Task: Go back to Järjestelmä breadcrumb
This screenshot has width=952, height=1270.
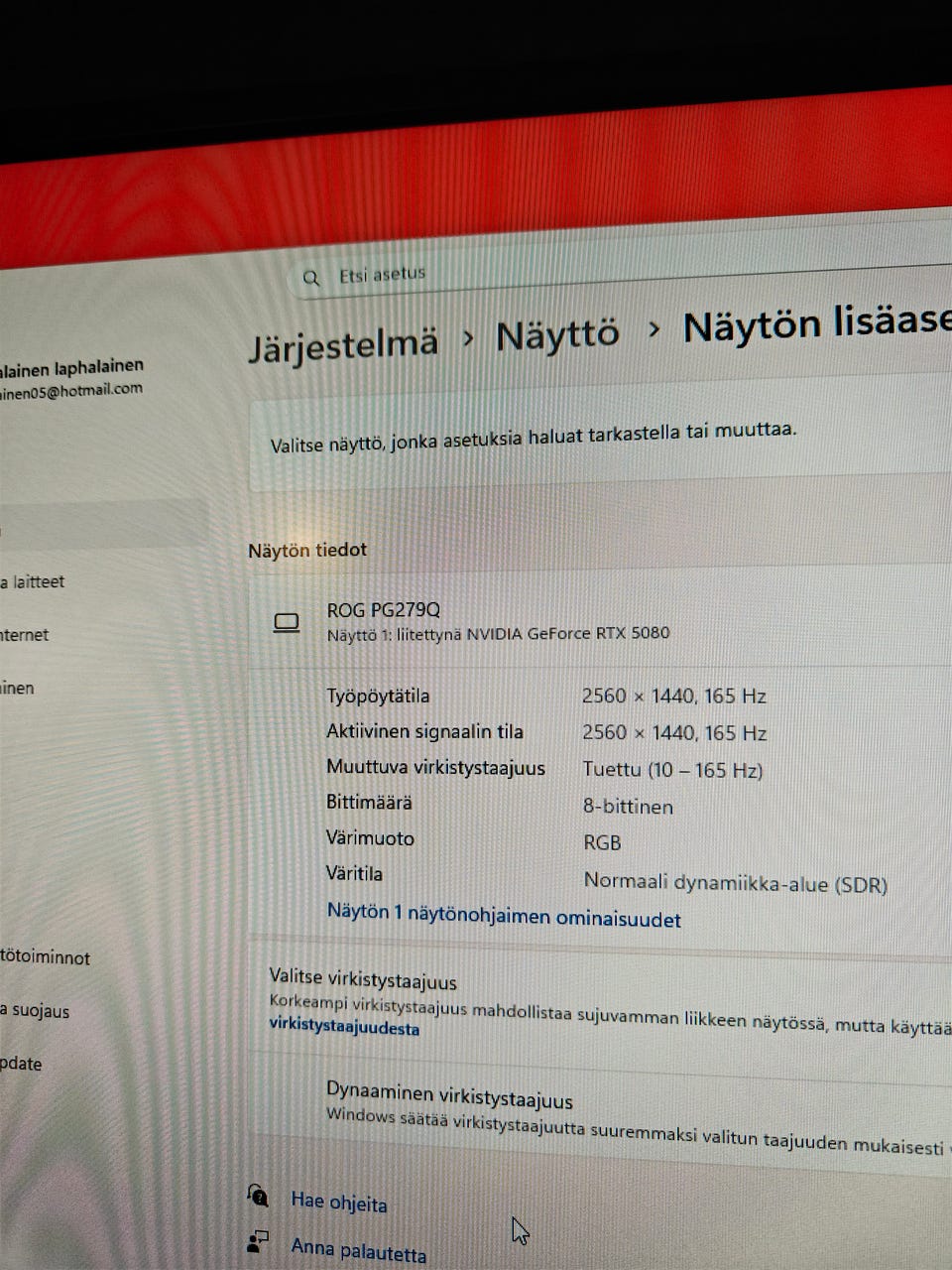Action: pyautogui.click(x=343, y=344)
